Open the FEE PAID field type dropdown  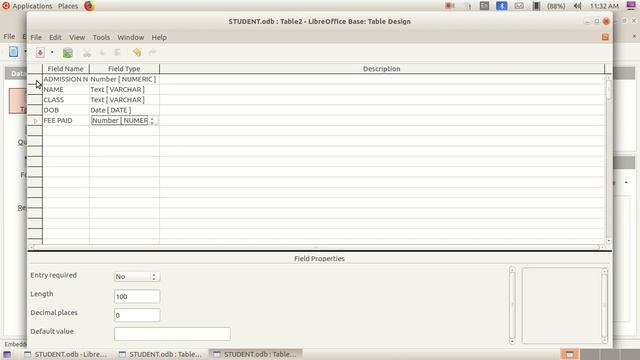[152, 120]
